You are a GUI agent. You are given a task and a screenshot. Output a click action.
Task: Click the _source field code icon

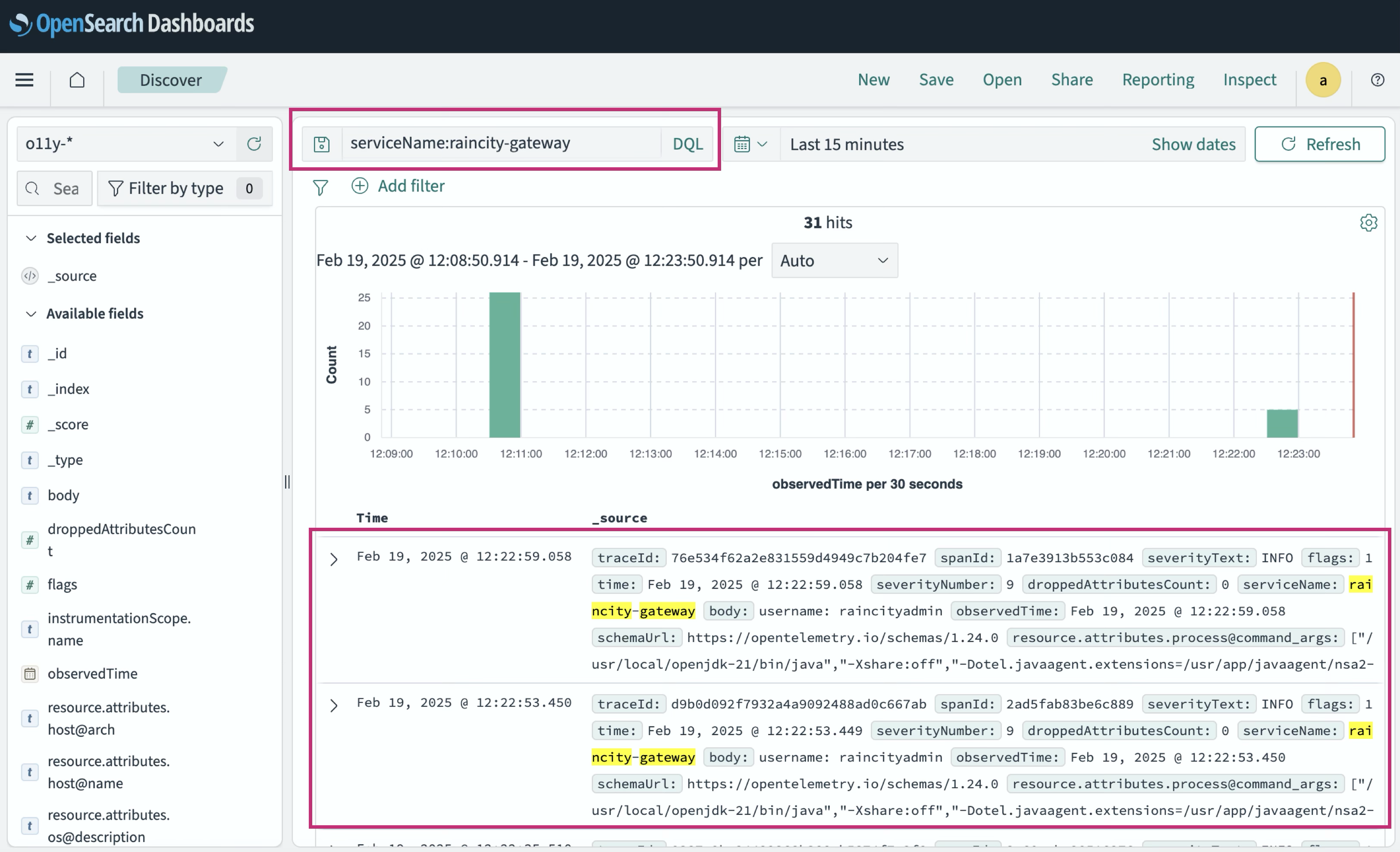(30, 276)
